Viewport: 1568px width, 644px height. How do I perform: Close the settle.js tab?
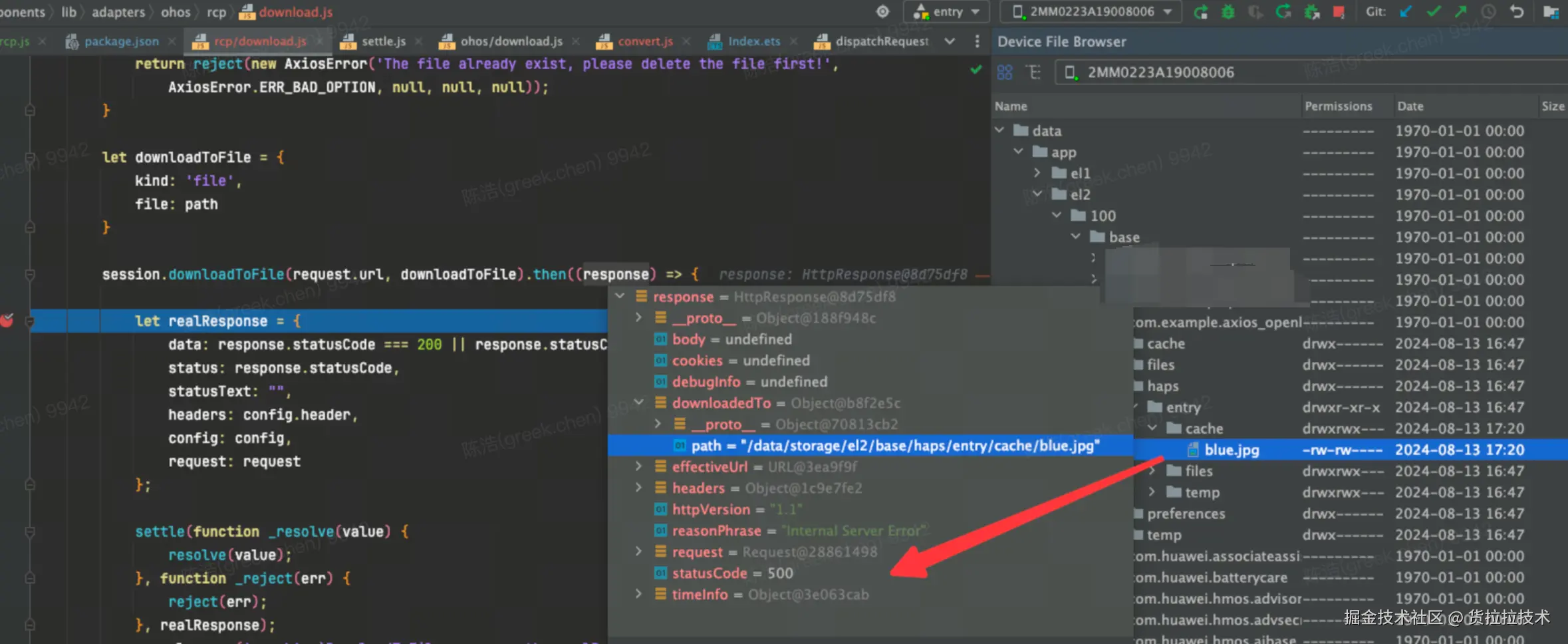coord(418,41)
